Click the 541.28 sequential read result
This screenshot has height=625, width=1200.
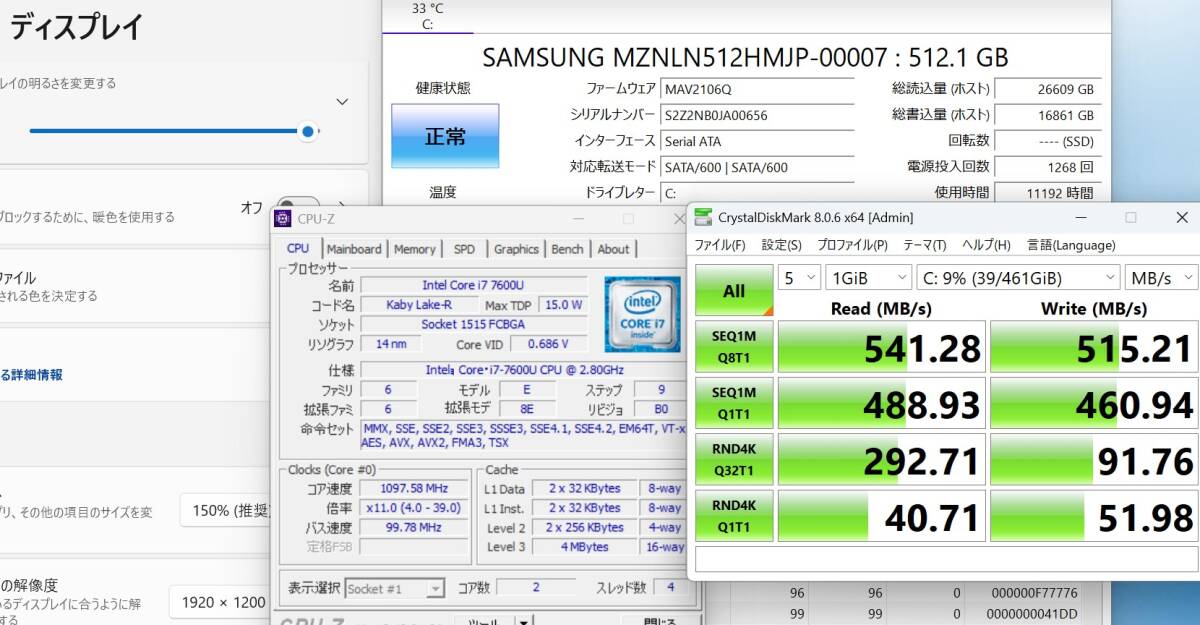click(x=881, y=347)
